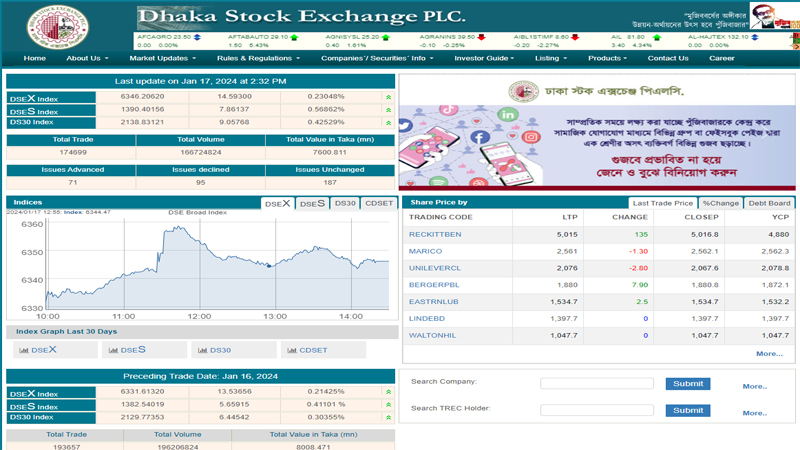The width and height of the screenshot is (800, 450).
Task: Submit the Search Company form
Action: pos(688,383)
